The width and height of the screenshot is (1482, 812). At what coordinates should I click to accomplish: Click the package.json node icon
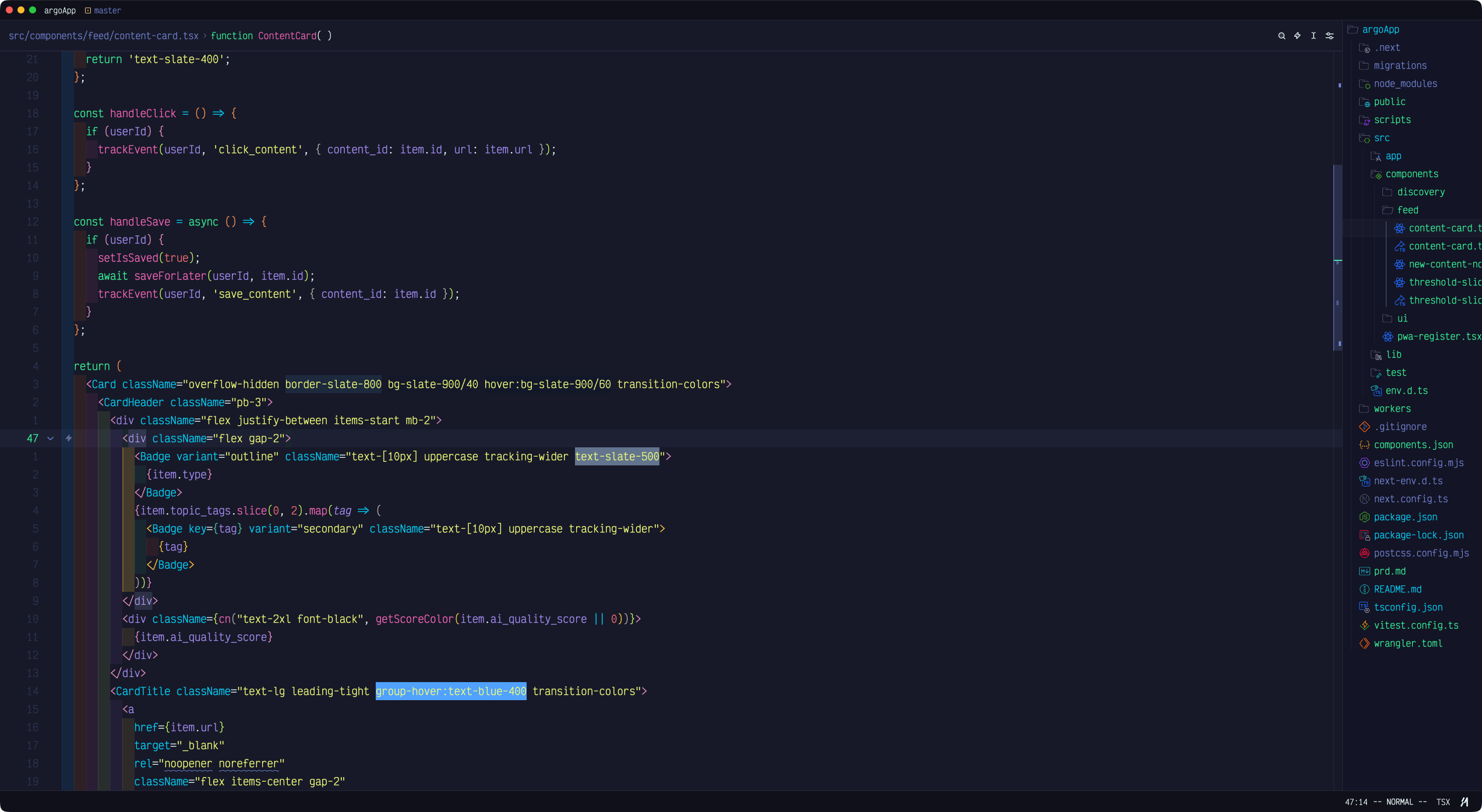tap(1364, 517)
